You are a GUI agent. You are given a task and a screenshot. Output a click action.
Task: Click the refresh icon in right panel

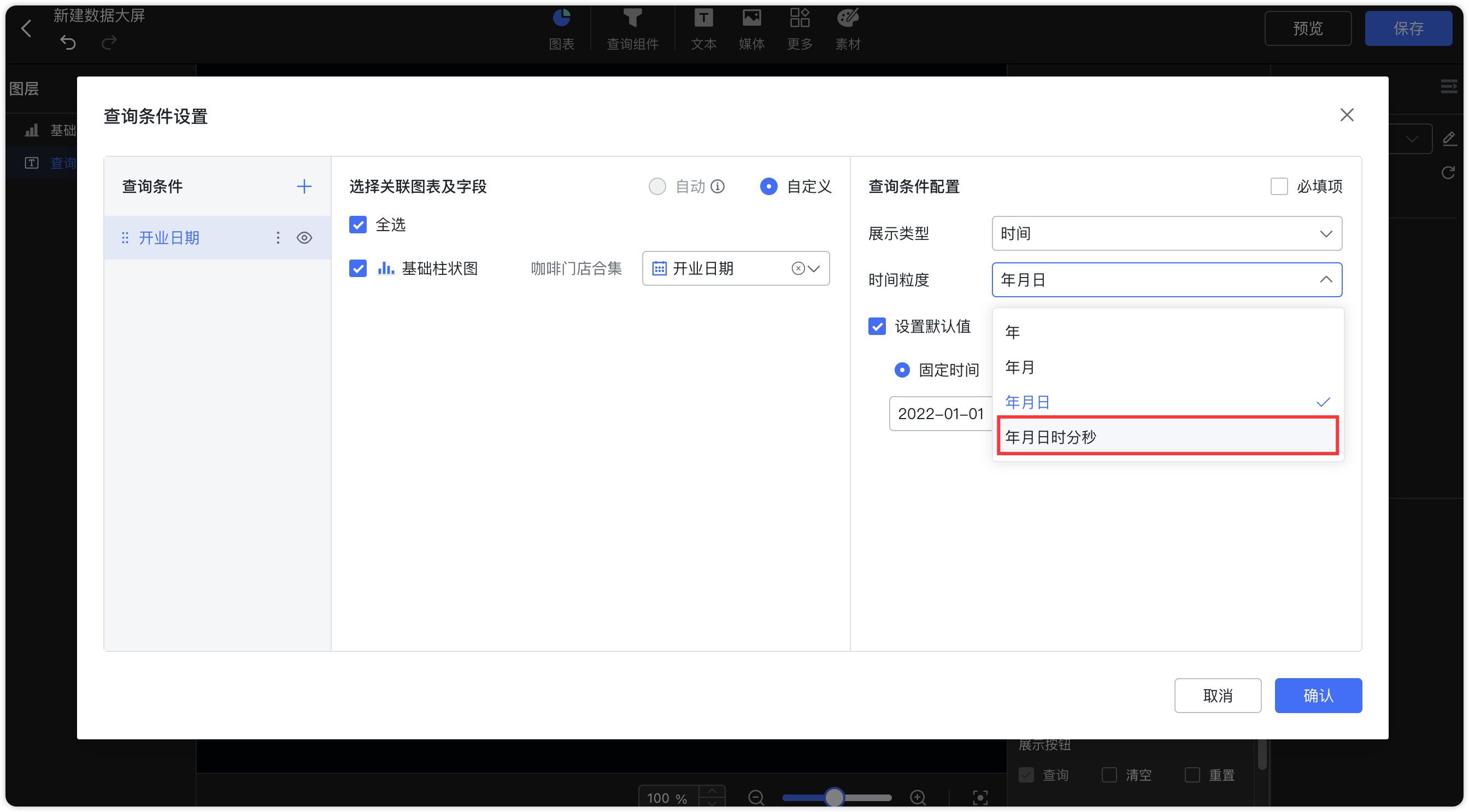tap(1448, 173)
